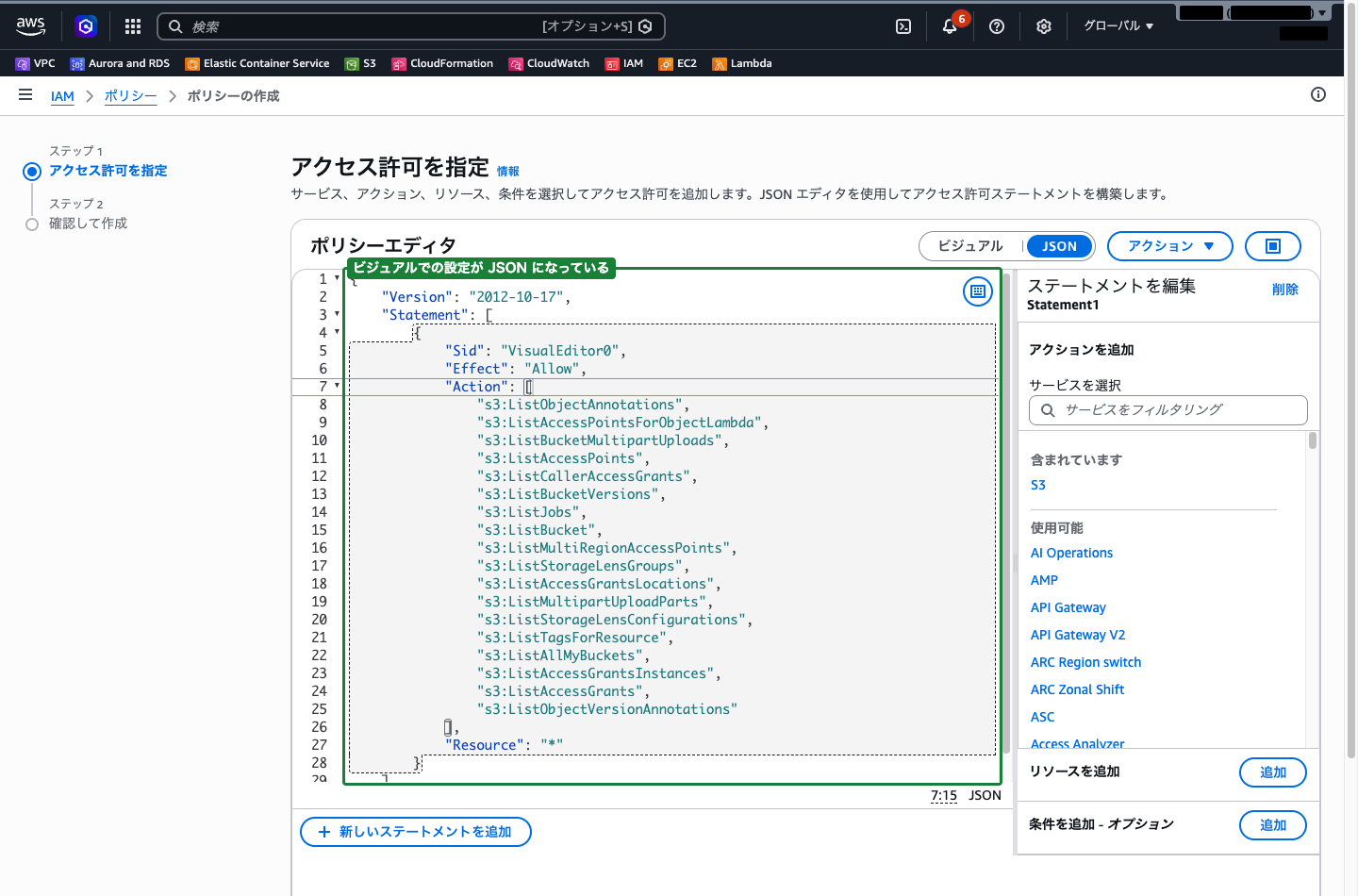Collapse the fold arrow at line 4
Image resolution: width=1358 pixels, height=896 pixels.
(x=337, y=332)
